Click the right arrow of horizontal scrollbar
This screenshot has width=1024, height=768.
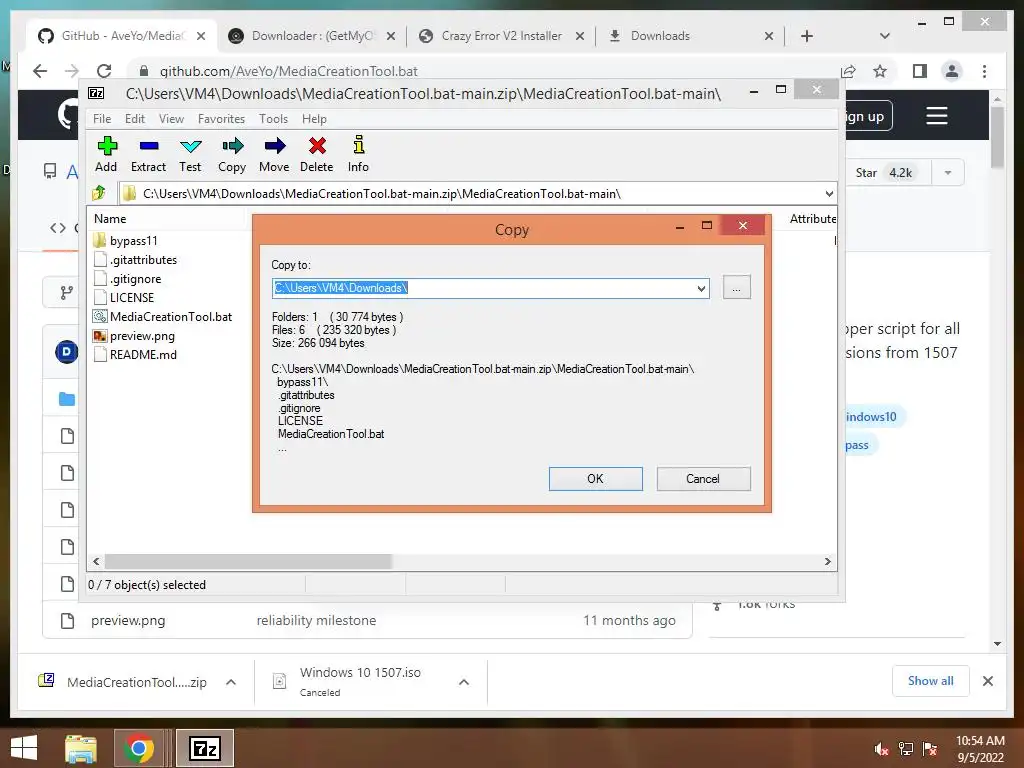828,562
